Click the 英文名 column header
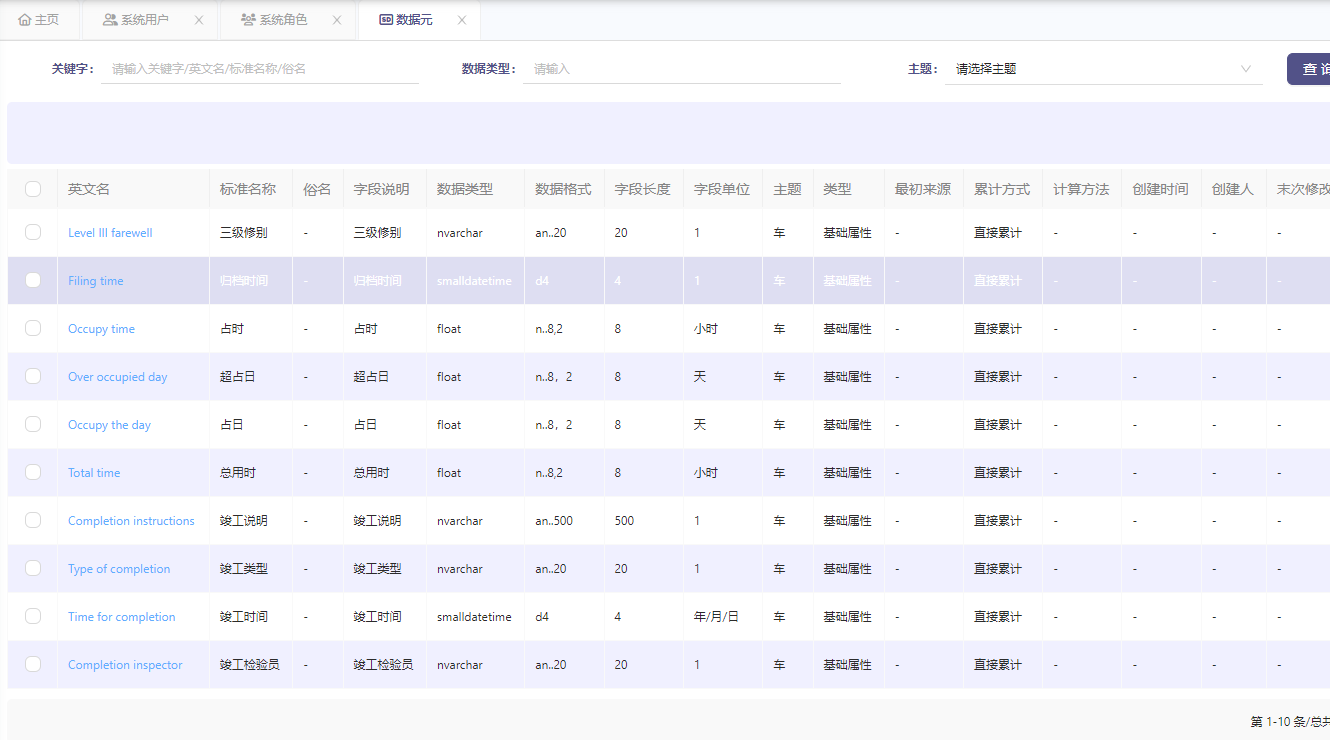 pyautogui.click(x=133, y=189)
